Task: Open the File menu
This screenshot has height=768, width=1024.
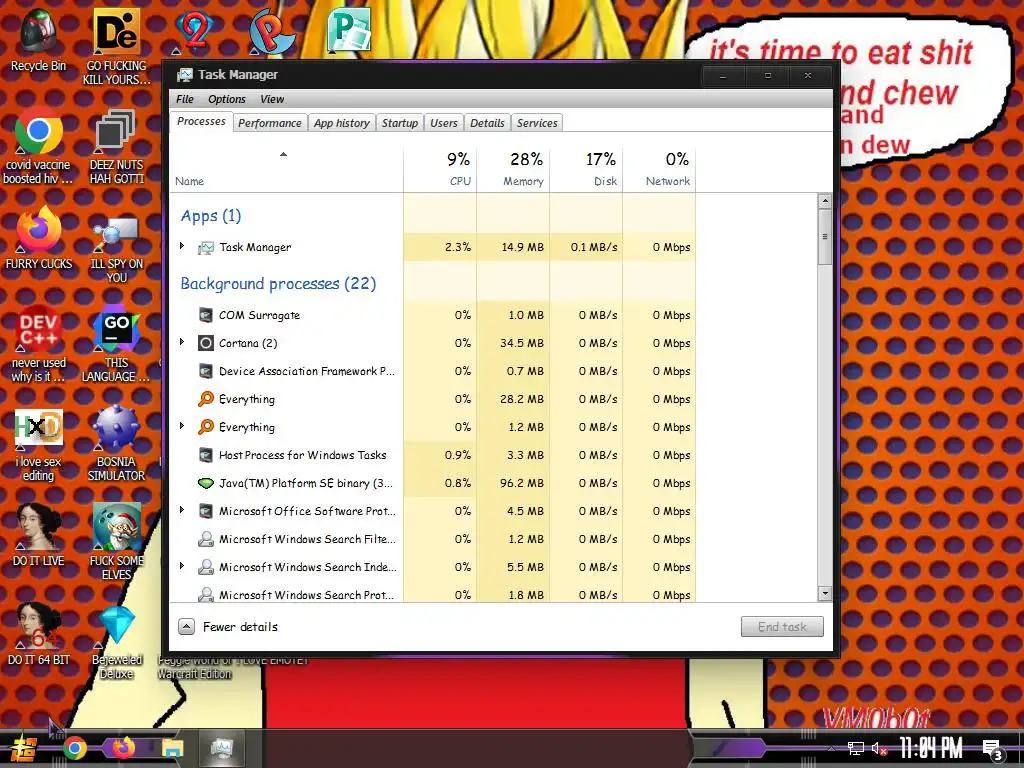Action: pos(185,99)
